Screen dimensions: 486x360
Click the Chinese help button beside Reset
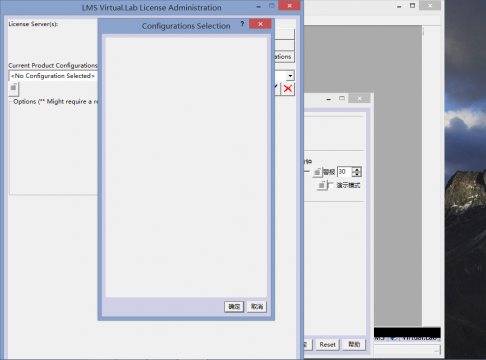pyautogui.click(x=354, y=344)
